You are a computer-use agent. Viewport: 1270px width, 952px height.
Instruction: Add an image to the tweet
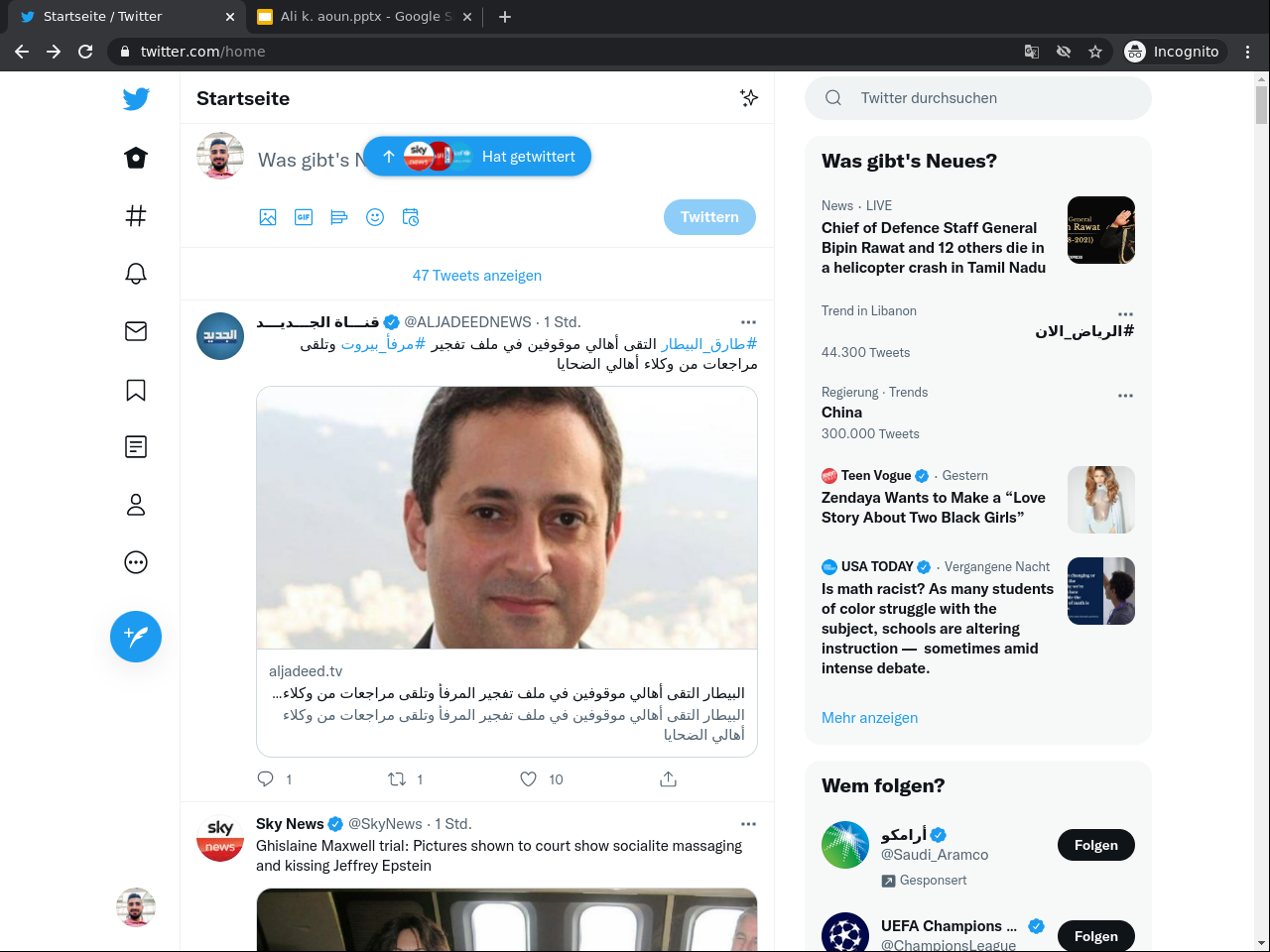pyautogui.click(x=268, y=217)
